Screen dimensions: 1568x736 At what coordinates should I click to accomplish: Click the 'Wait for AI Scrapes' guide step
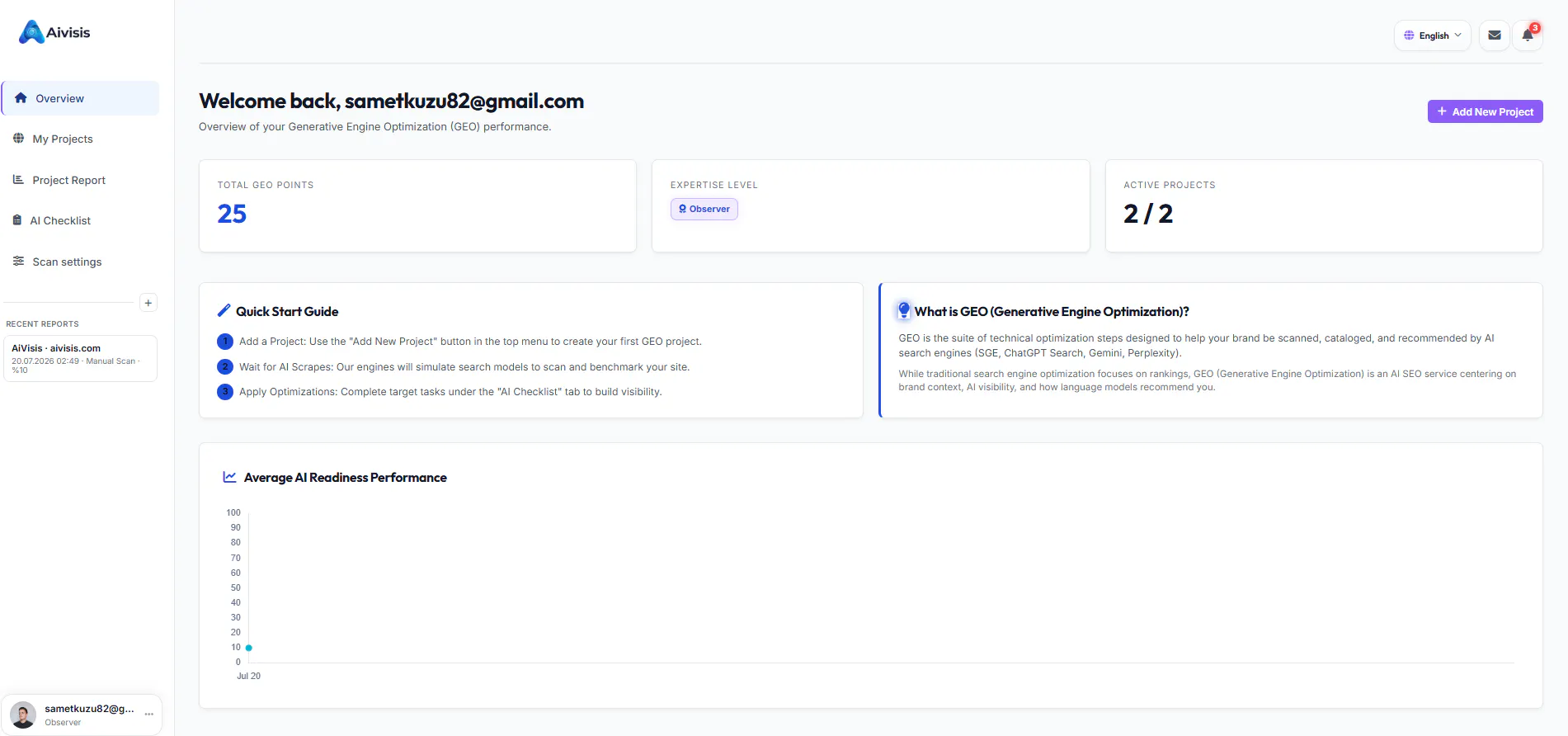click(x=464, y=366)
